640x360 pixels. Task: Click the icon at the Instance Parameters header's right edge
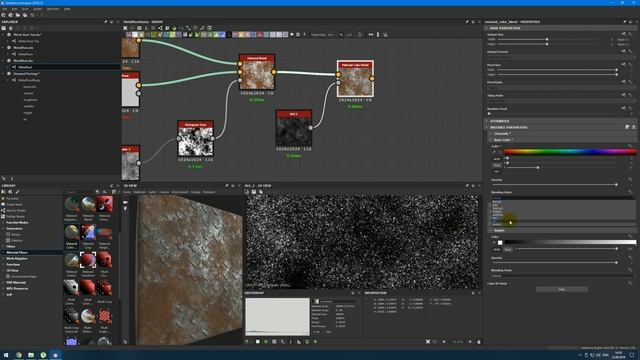633,127
